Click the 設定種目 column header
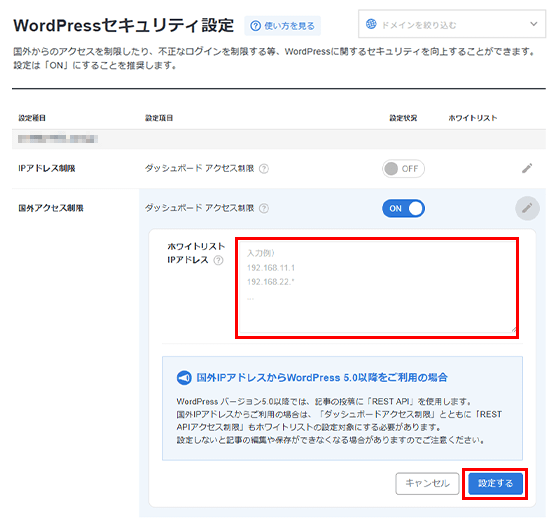 coord(32,118)
